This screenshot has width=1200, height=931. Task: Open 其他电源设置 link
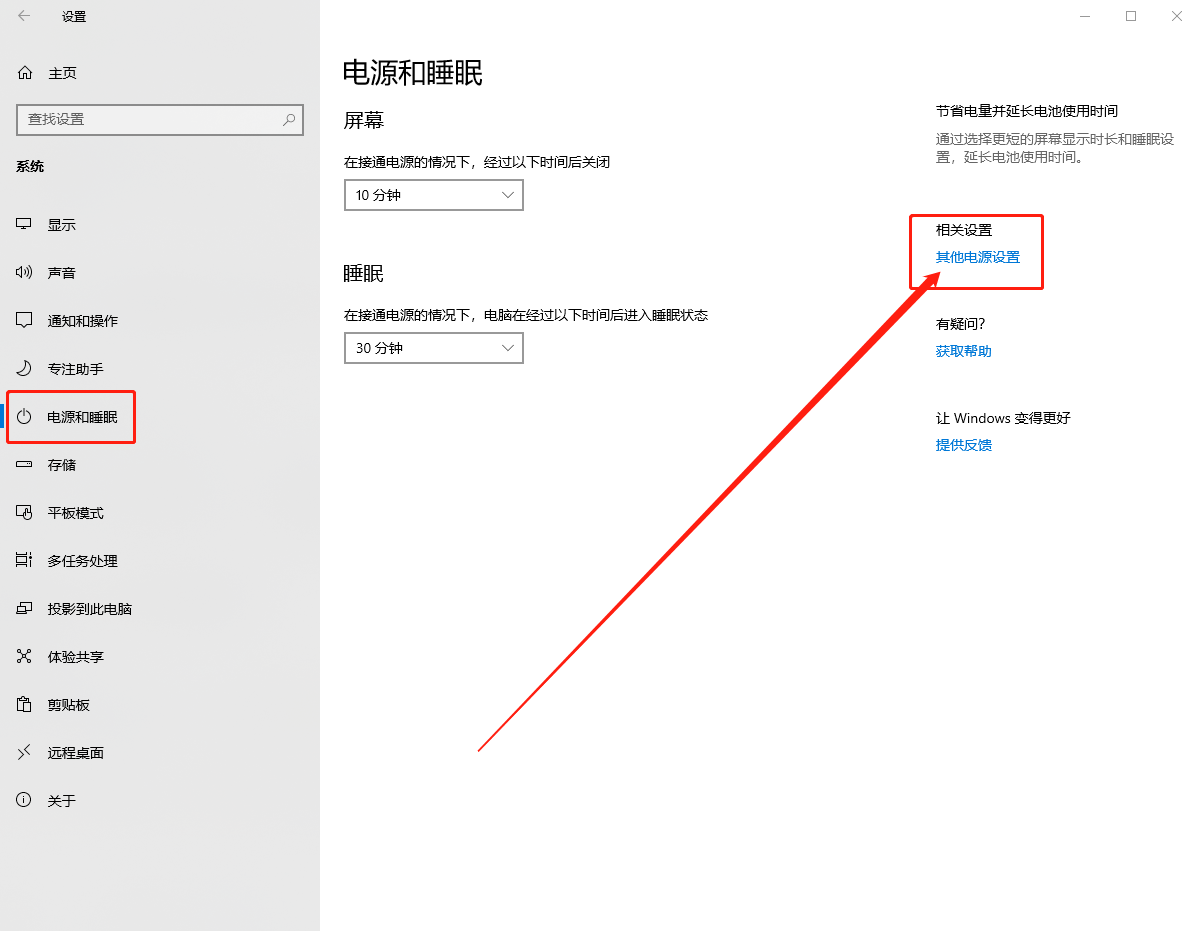pos(977,257)
